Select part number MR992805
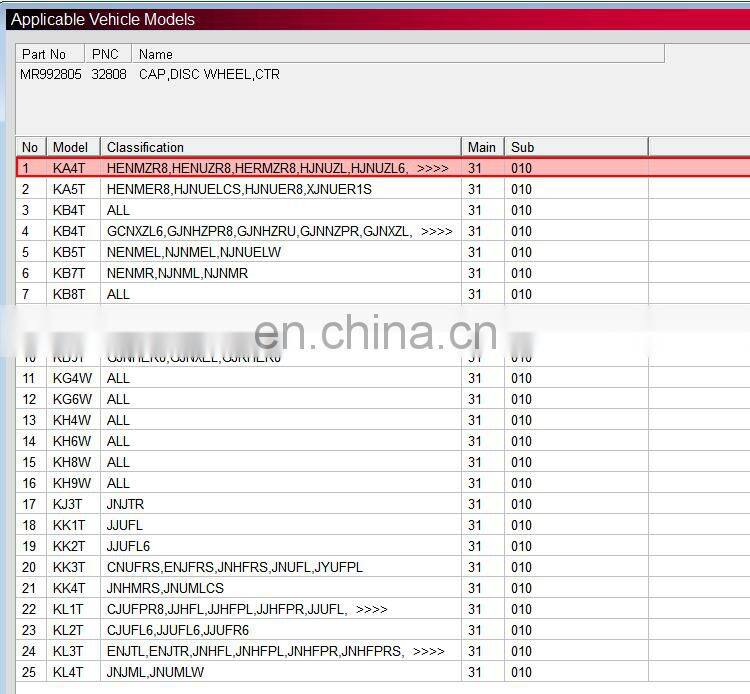 [49, 74]
